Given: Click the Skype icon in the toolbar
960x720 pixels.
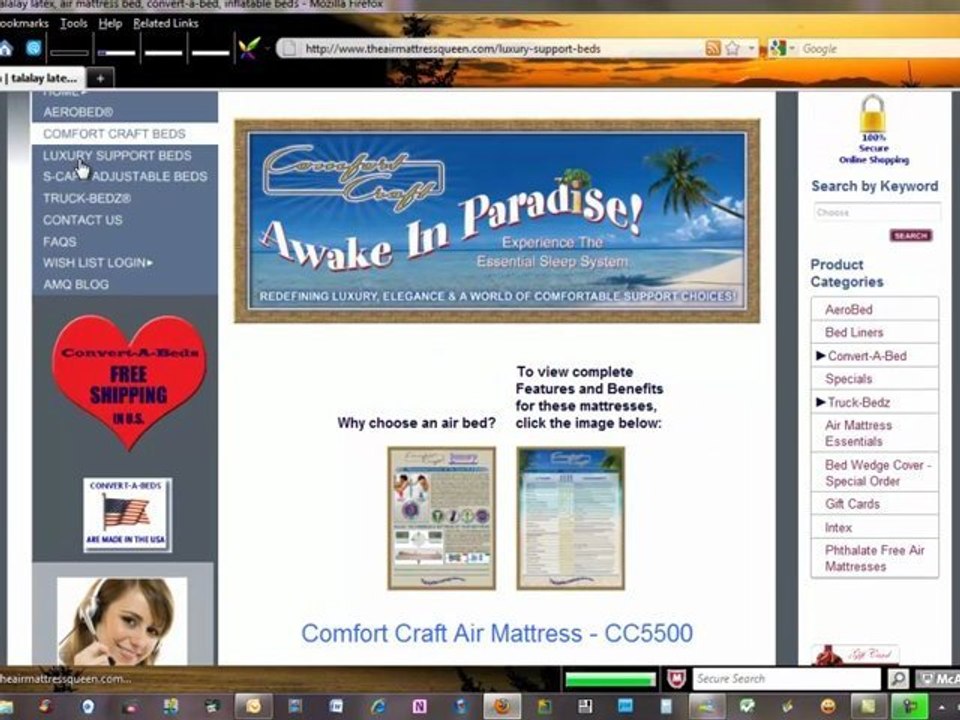Looking at the screenshot, I should coord(34,48).
